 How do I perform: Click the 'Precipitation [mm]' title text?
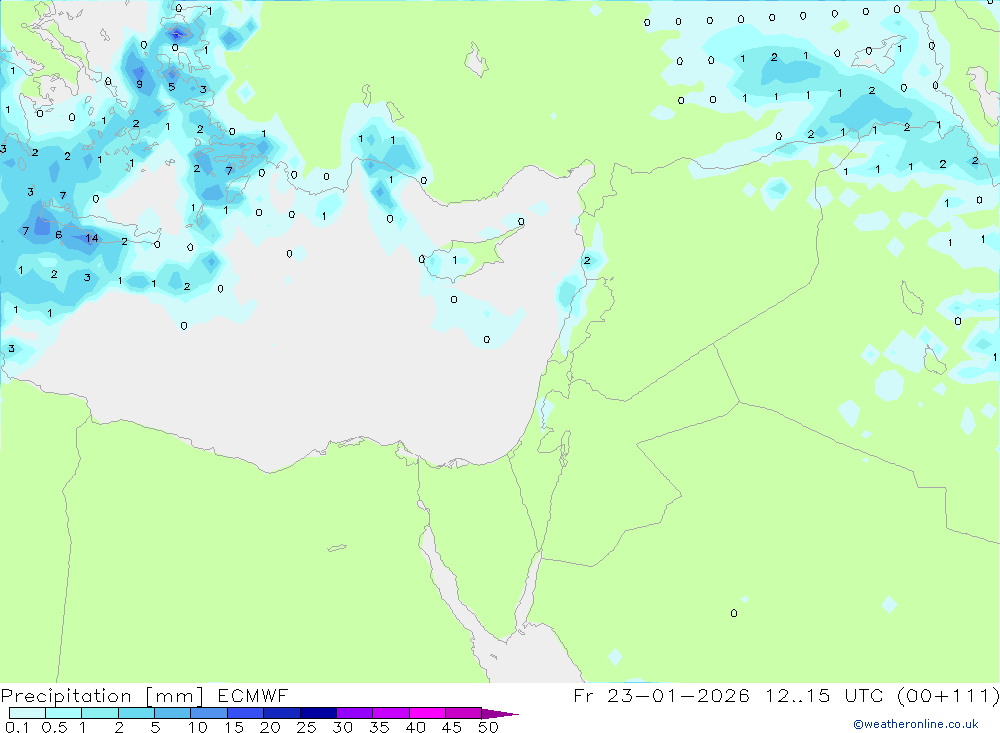[102, 696]
